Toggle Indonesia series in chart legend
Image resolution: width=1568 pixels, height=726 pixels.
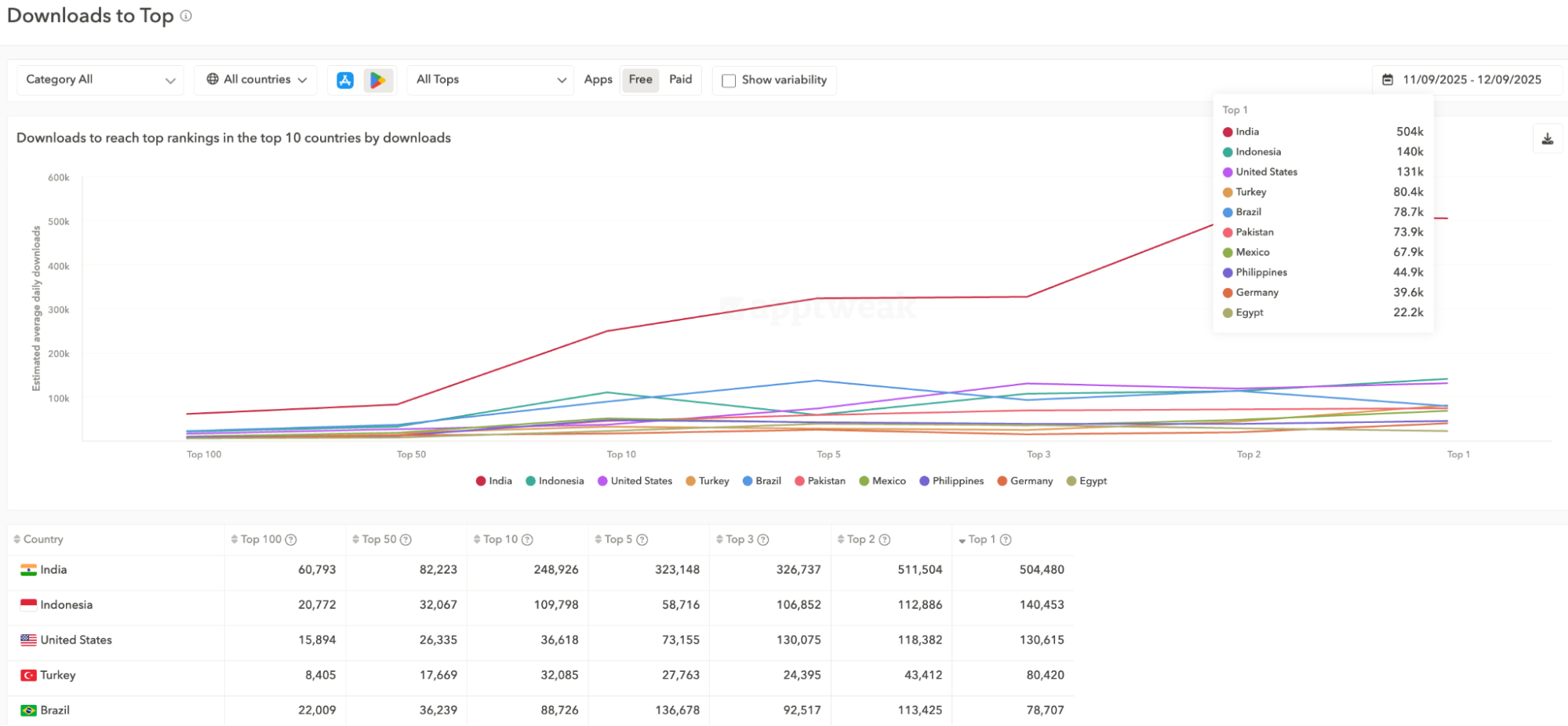click(555, 481)
